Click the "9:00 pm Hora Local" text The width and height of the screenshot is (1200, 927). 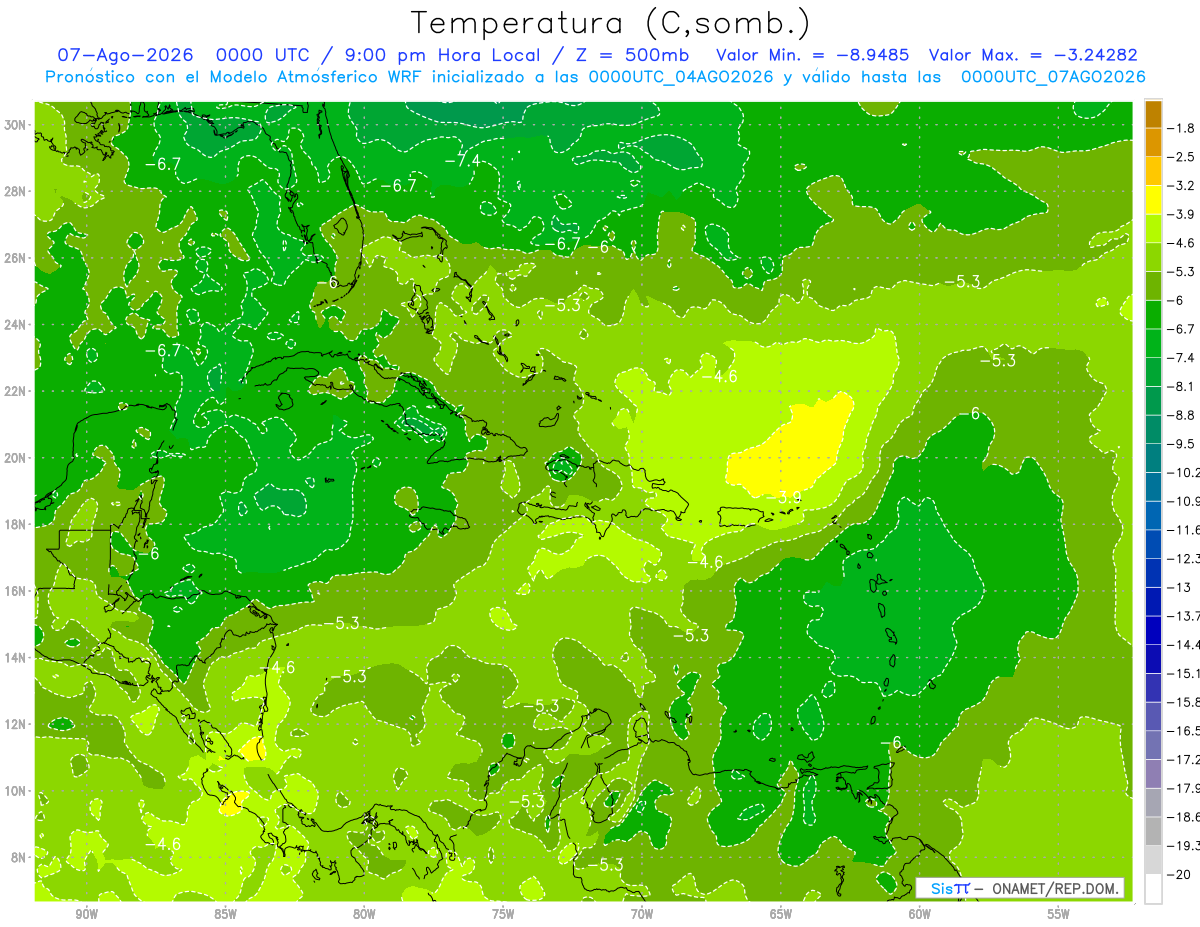441,55
